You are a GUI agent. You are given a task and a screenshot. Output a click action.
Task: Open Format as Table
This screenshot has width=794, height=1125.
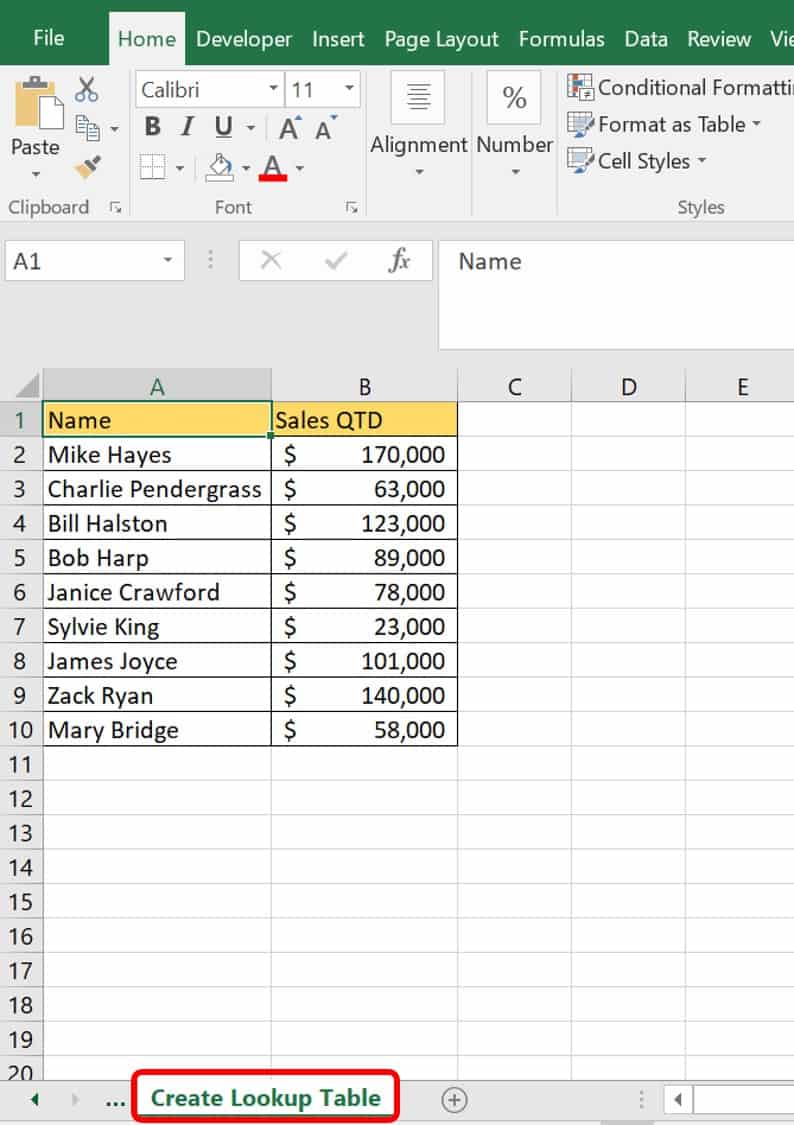(663, 124)
